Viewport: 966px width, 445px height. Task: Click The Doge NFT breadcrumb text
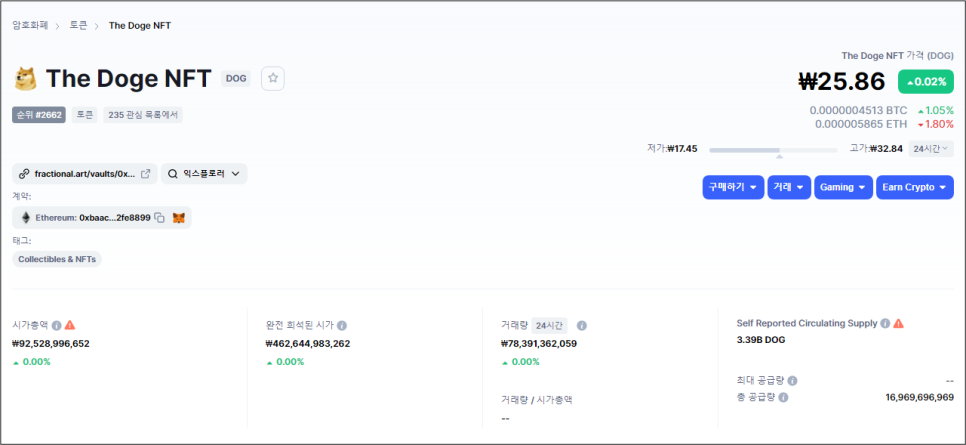(x=140, y=25)
